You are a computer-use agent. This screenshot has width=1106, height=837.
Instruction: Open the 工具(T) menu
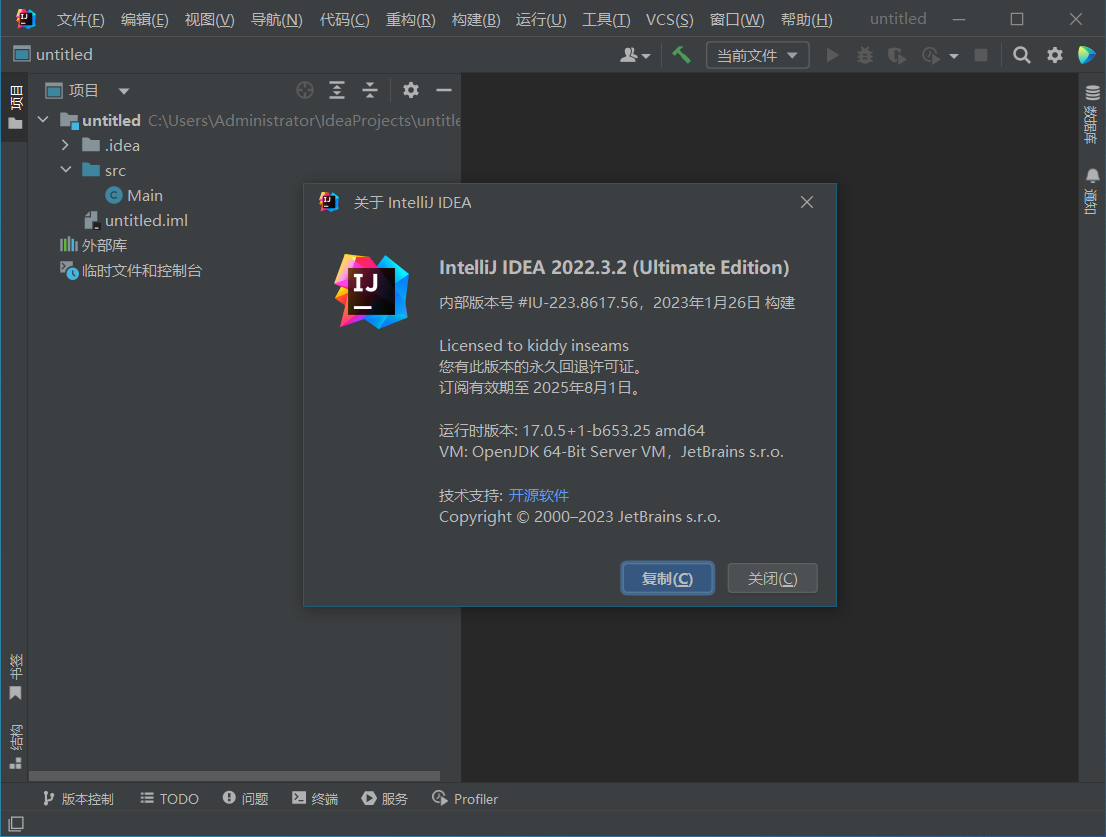point(606,20)
